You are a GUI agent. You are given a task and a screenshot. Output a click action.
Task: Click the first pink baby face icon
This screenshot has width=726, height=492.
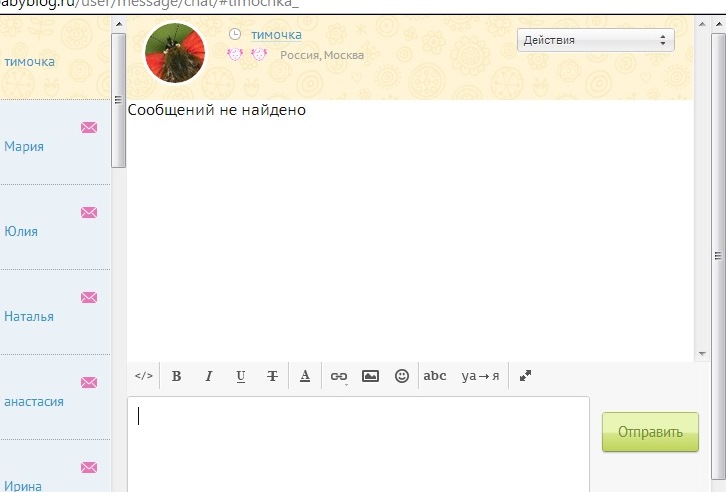tap(235, 55)
